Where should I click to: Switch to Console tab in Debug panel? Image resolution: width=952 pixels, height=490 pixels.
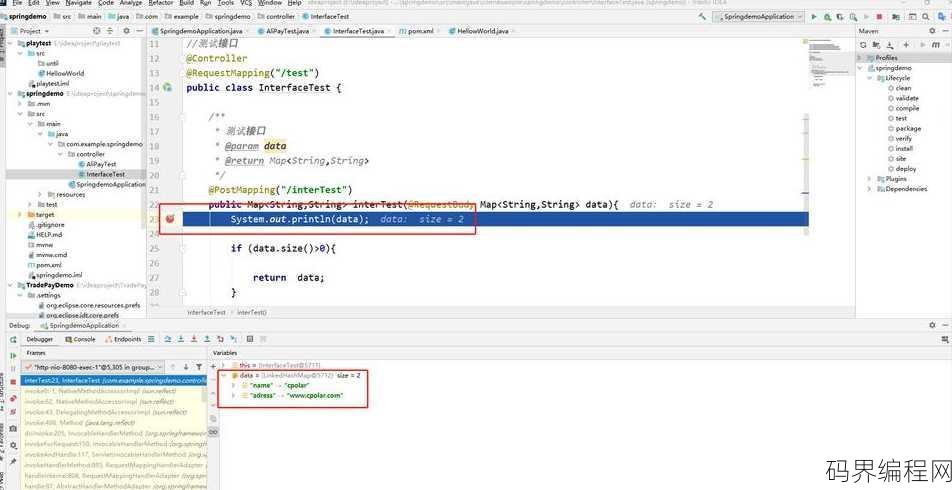(x=80, y=339)
